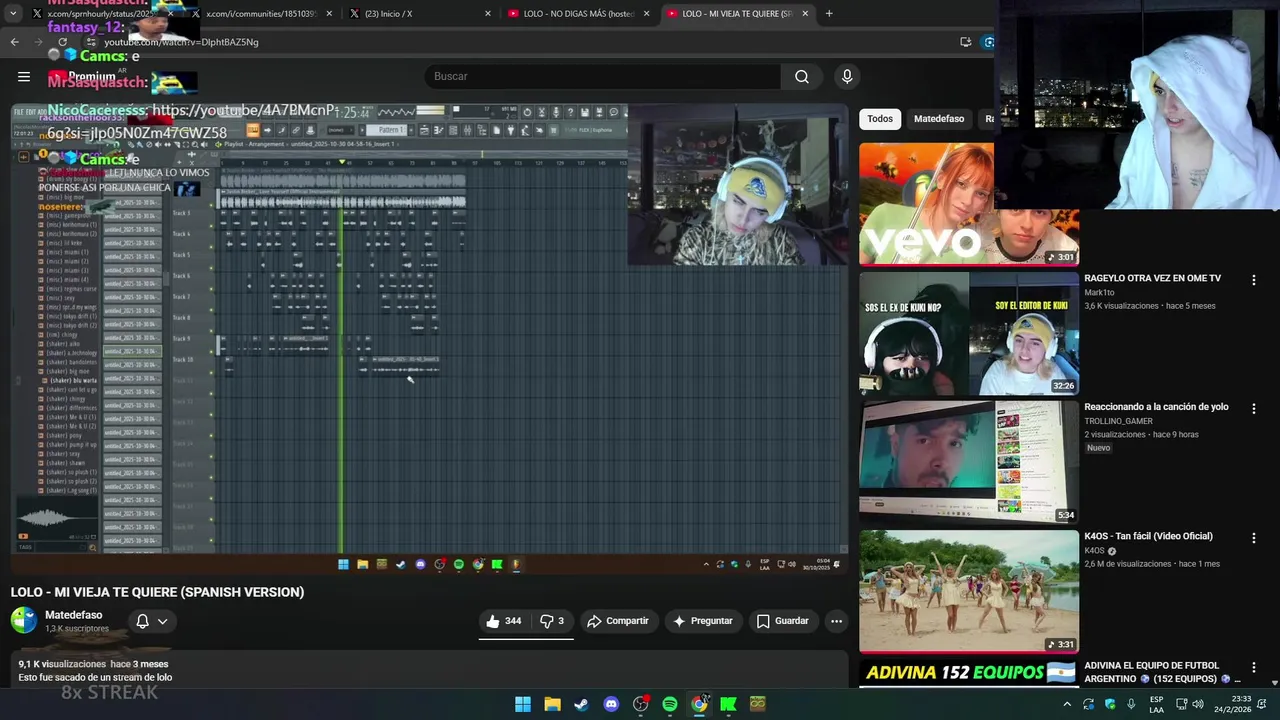
Task: Reload the page with the refresh icon
Action: coord(62,42)
